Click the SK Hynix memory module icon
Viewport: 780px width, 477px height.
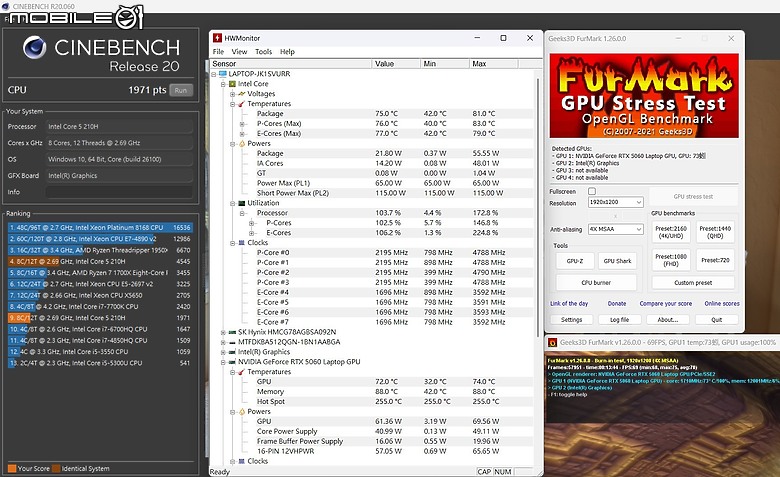(x=232, y=332)
